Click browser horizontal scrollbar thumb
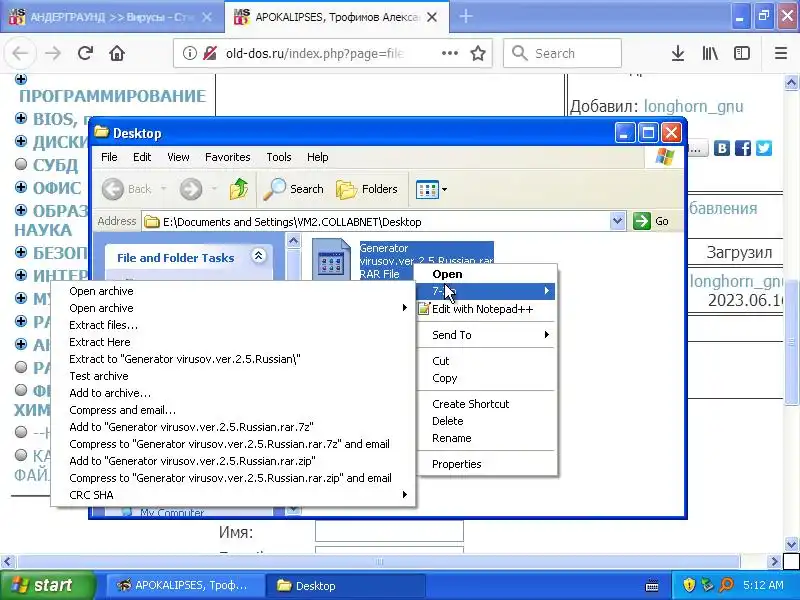 [x=379, y=562]
